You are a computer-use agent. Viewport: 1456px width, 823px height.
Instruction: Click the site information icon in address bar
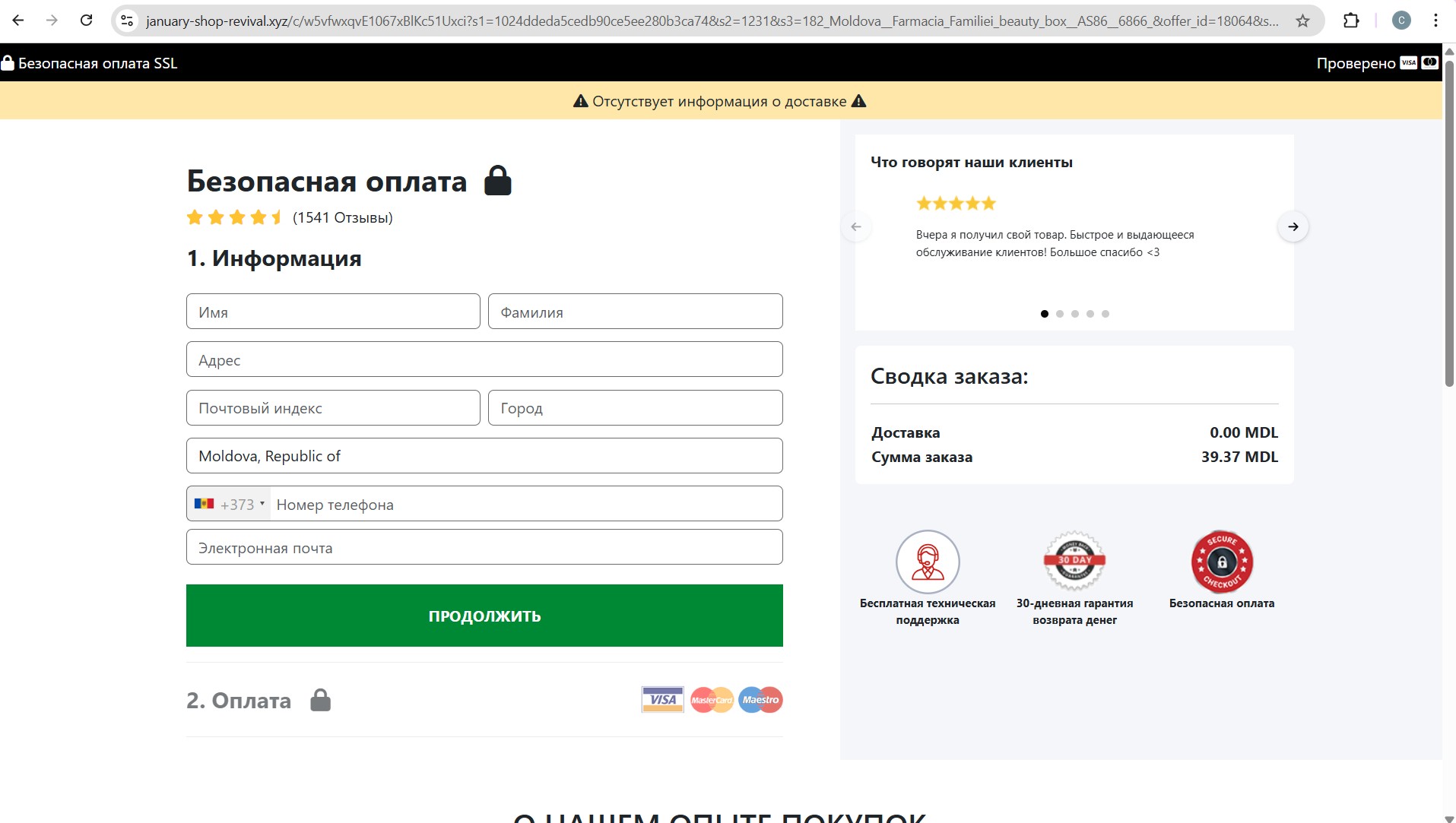[127, 21]
